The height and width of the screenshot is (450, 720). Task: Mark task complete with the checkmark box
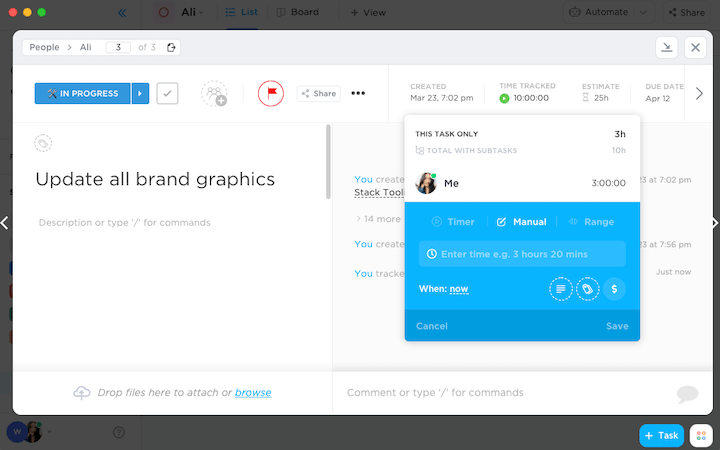click(167, 93)
